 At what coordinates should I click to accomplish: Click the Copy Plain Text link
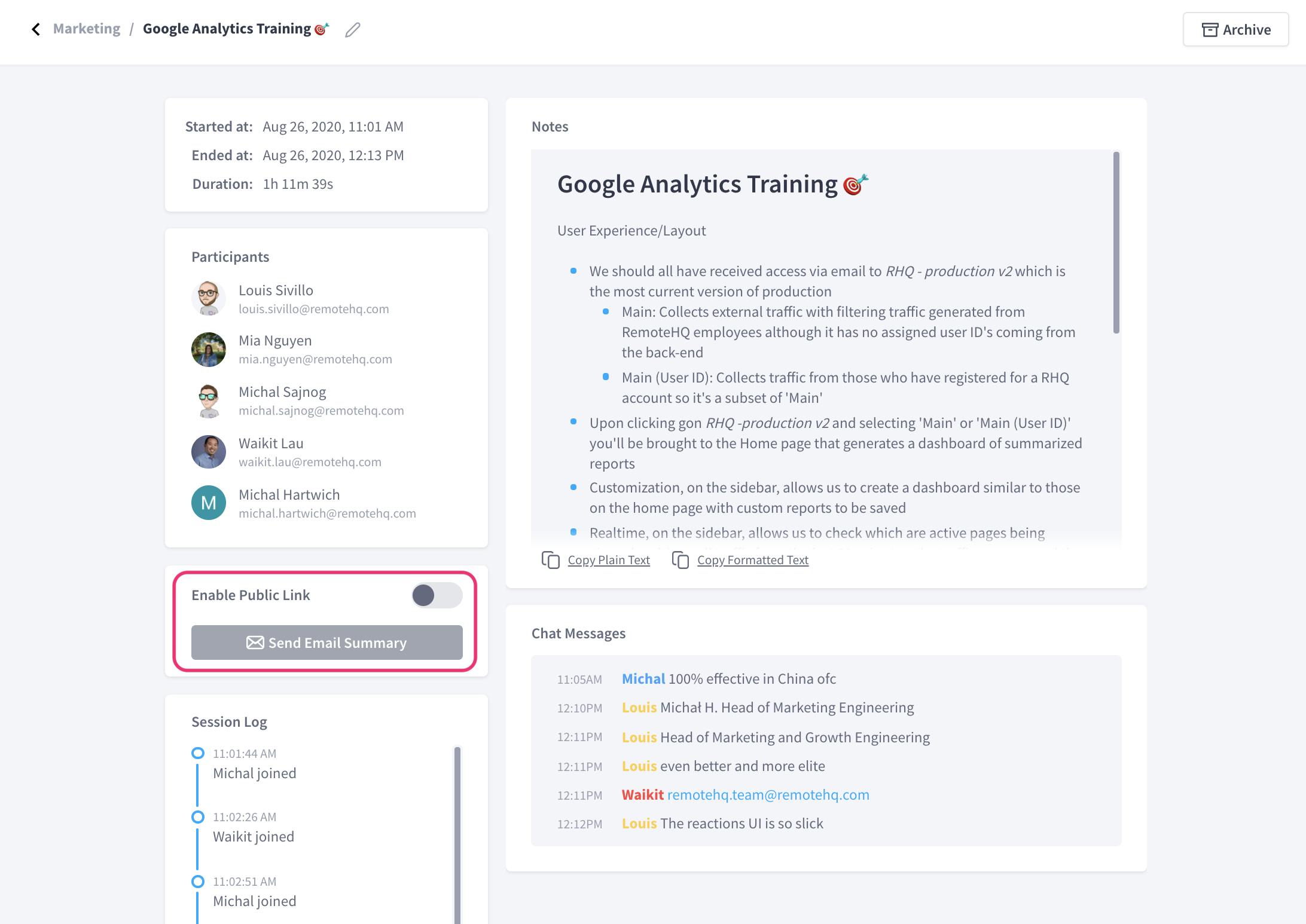point(609,560)
